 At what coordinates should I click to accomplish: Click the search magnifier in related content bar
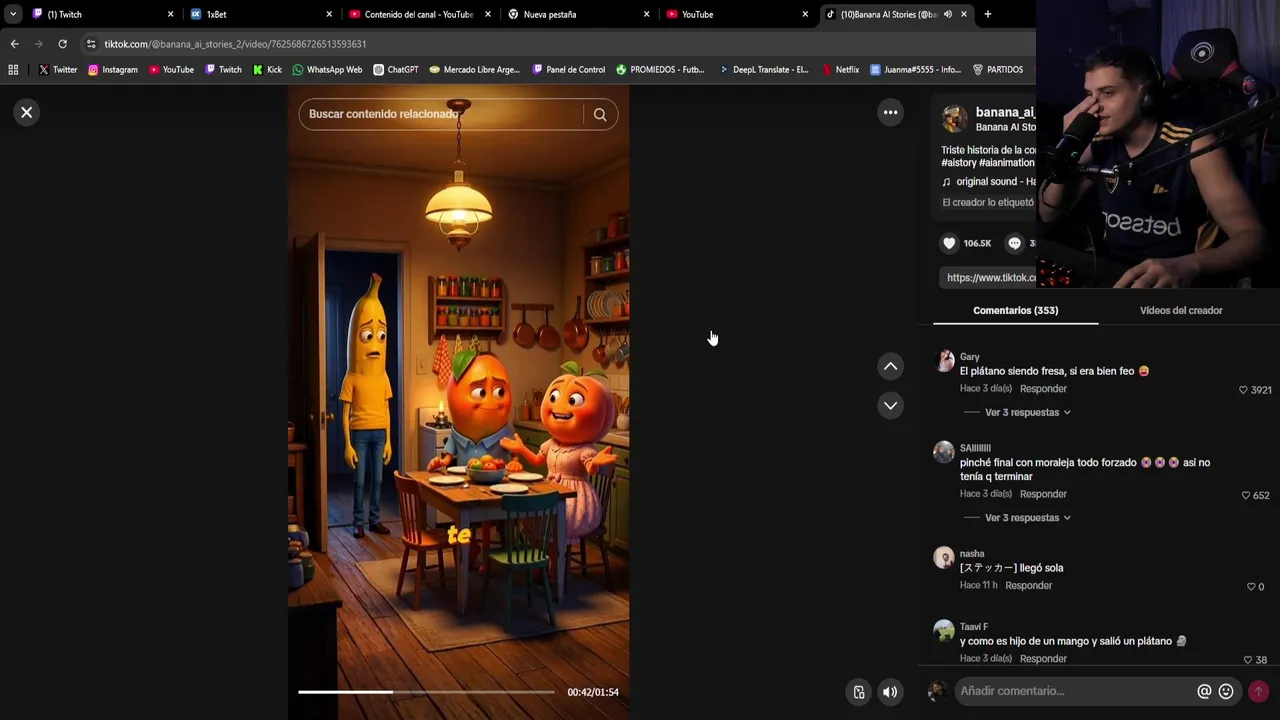600,114
